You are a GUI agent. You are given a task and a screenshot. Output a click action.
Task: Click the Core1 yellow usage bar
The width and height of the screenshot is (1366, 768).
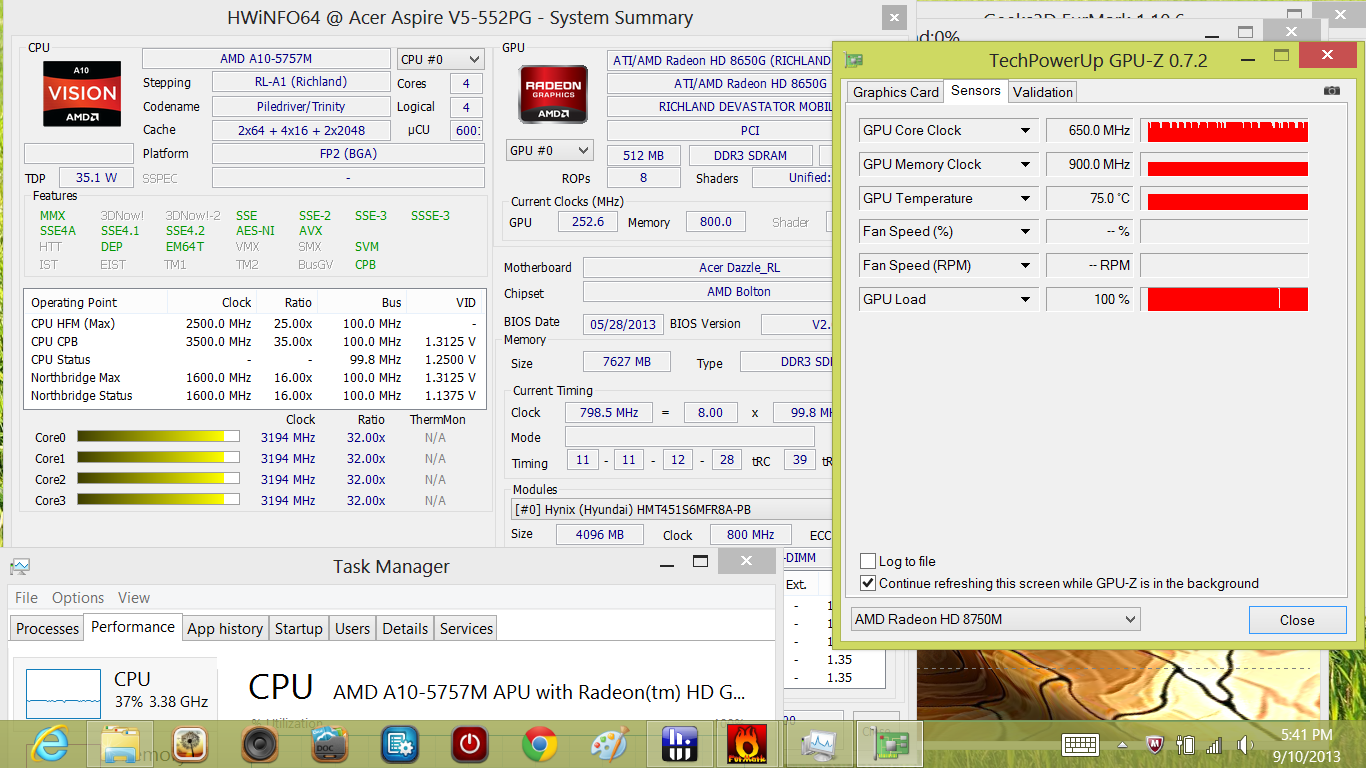(x=158, y=458)
